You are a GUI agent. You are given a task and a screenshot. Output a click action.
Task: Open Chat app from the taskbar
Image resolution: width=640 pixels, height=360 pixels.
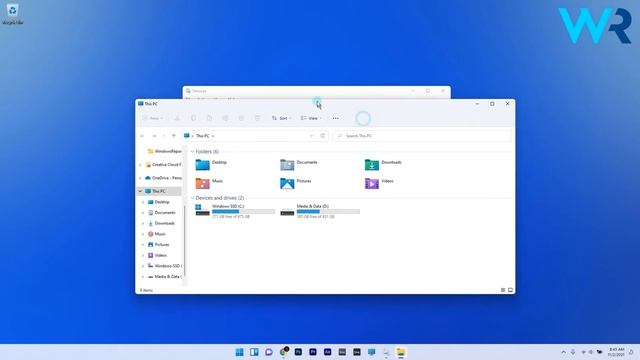pos(269,352)
